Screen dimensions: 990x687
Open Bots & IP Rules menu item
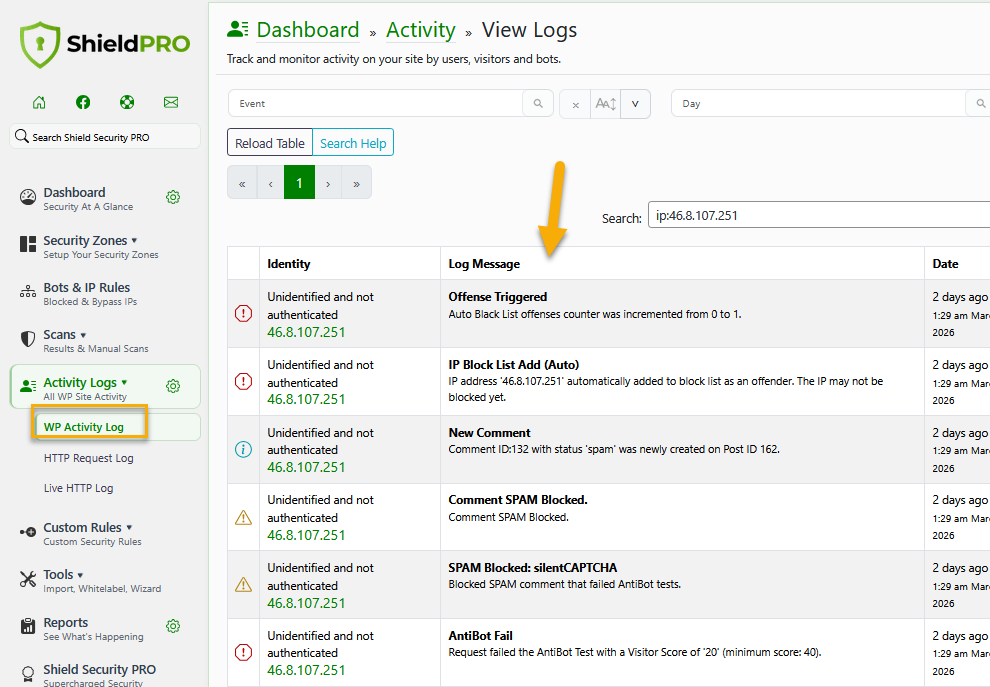90,293
